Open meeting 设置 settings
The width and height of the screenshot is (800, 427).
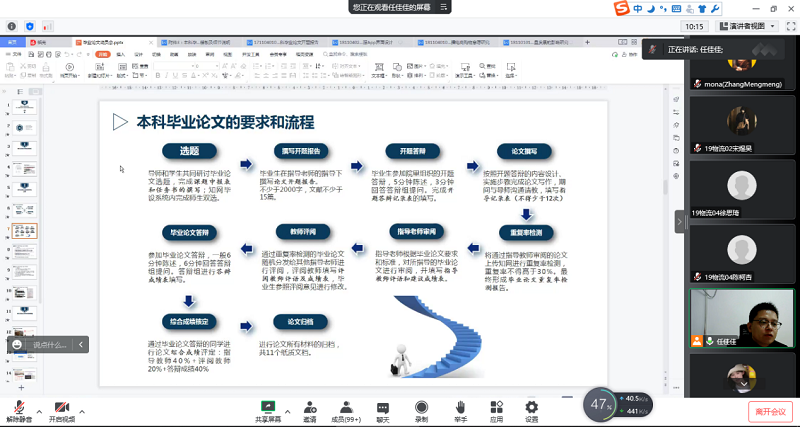tap(531, 410)
